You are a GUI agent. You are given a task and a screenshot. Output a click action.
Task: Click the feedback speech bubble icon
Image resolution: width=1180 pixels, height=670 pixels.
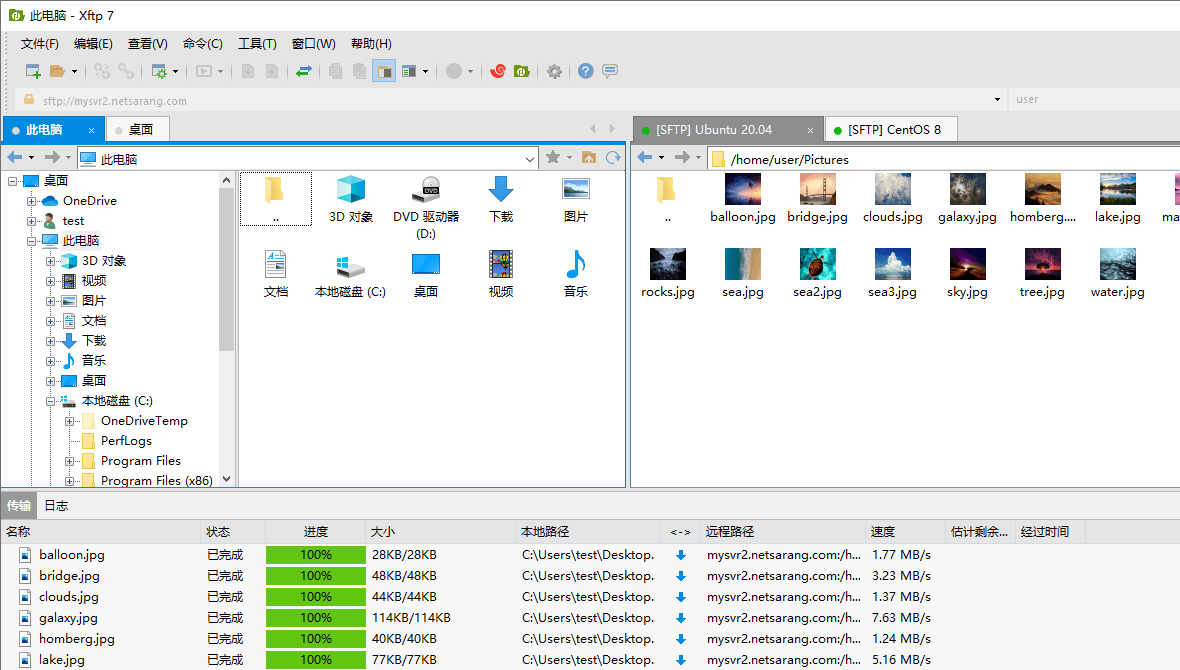click(609, 71)
